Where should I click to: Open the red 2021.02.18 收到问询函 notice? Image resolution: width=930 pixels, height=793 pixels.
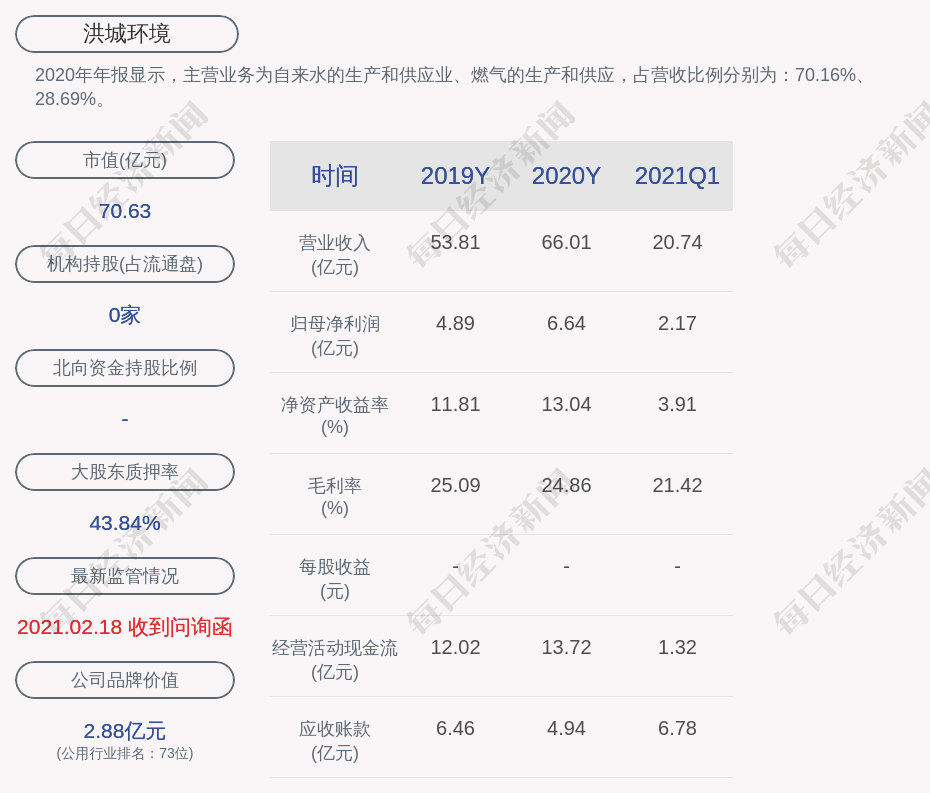click(x=125, y=627)
